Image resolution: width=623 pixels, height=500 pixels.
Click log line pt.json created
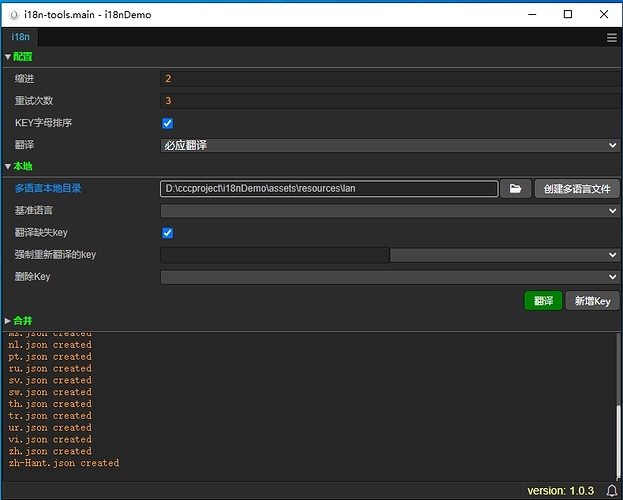pyautogui.click(x=50, y=357)
